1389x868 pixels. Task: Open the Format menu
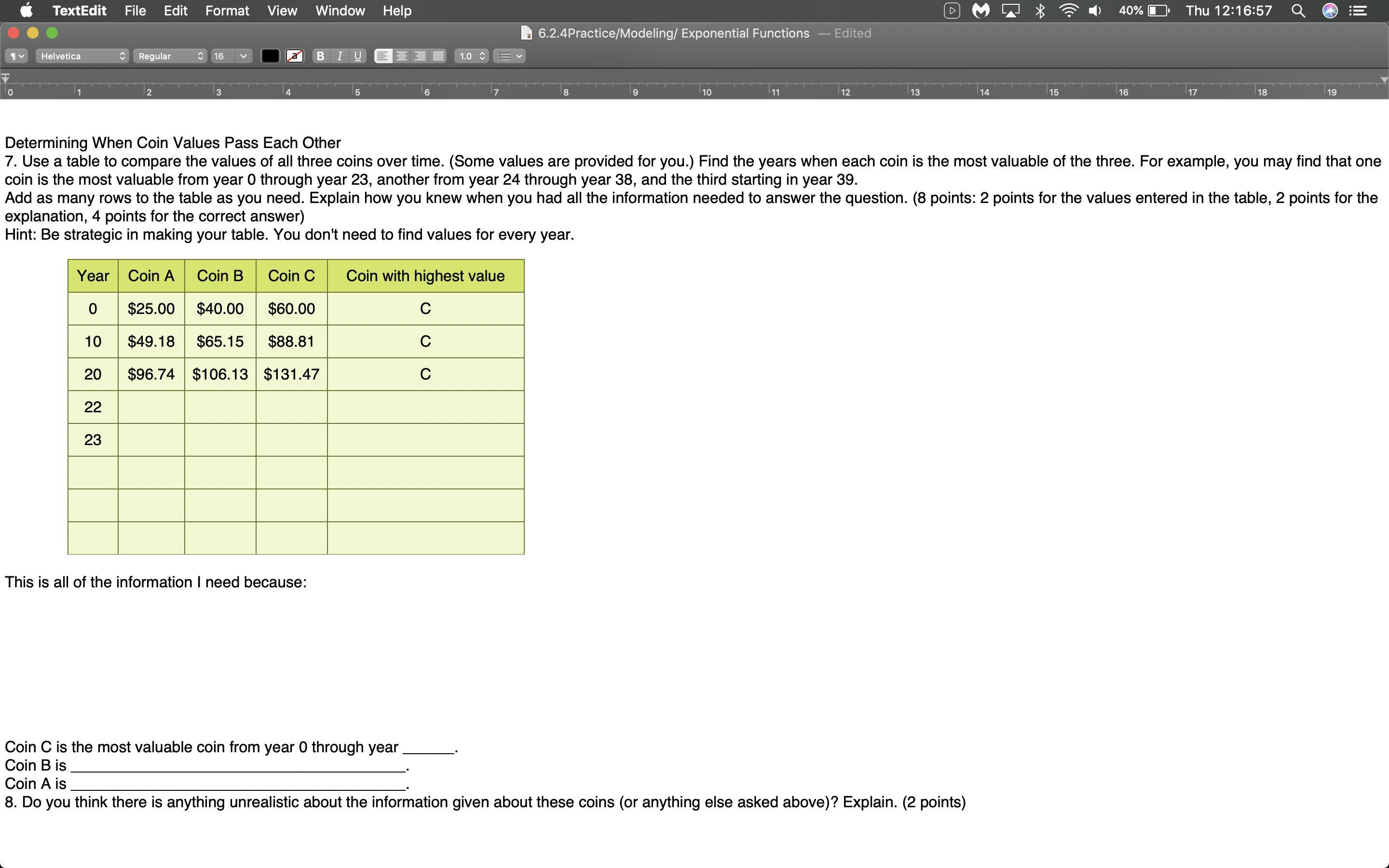(x=227, y=10)
